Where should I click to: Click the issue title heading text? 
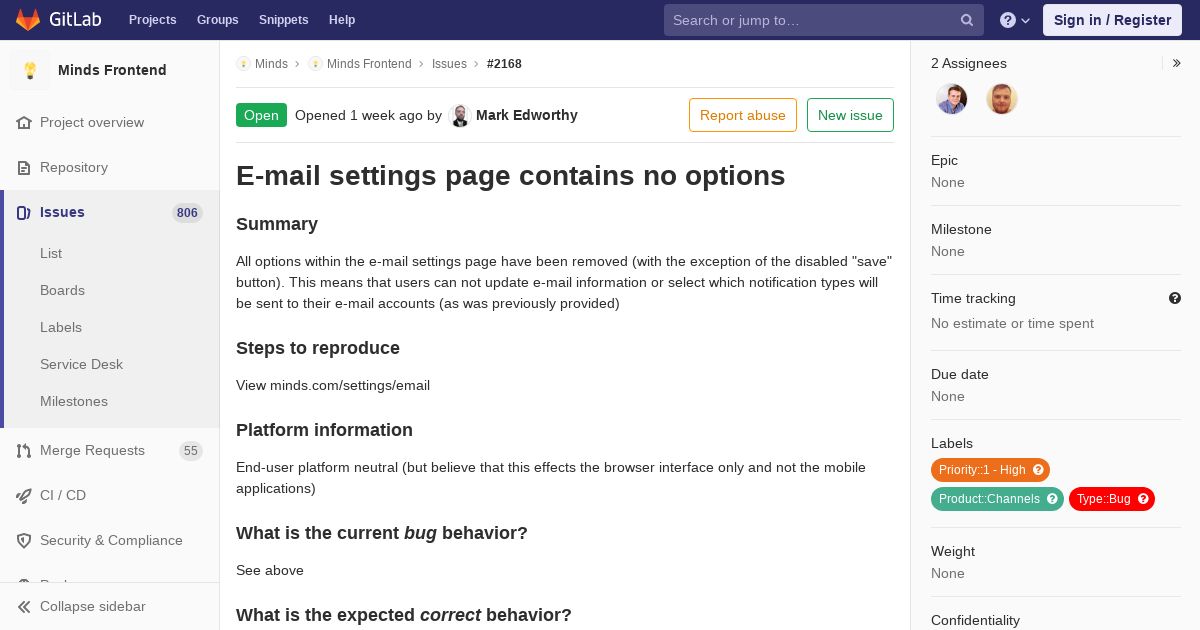(510, 176)
